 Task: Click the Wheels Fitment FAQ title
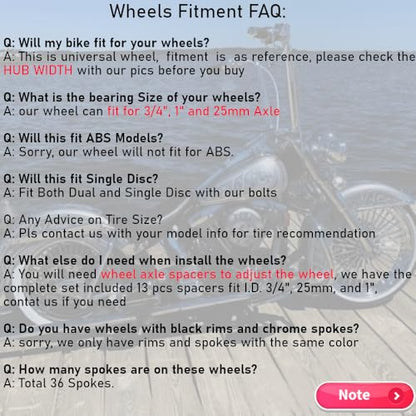(x=198, y=11)
